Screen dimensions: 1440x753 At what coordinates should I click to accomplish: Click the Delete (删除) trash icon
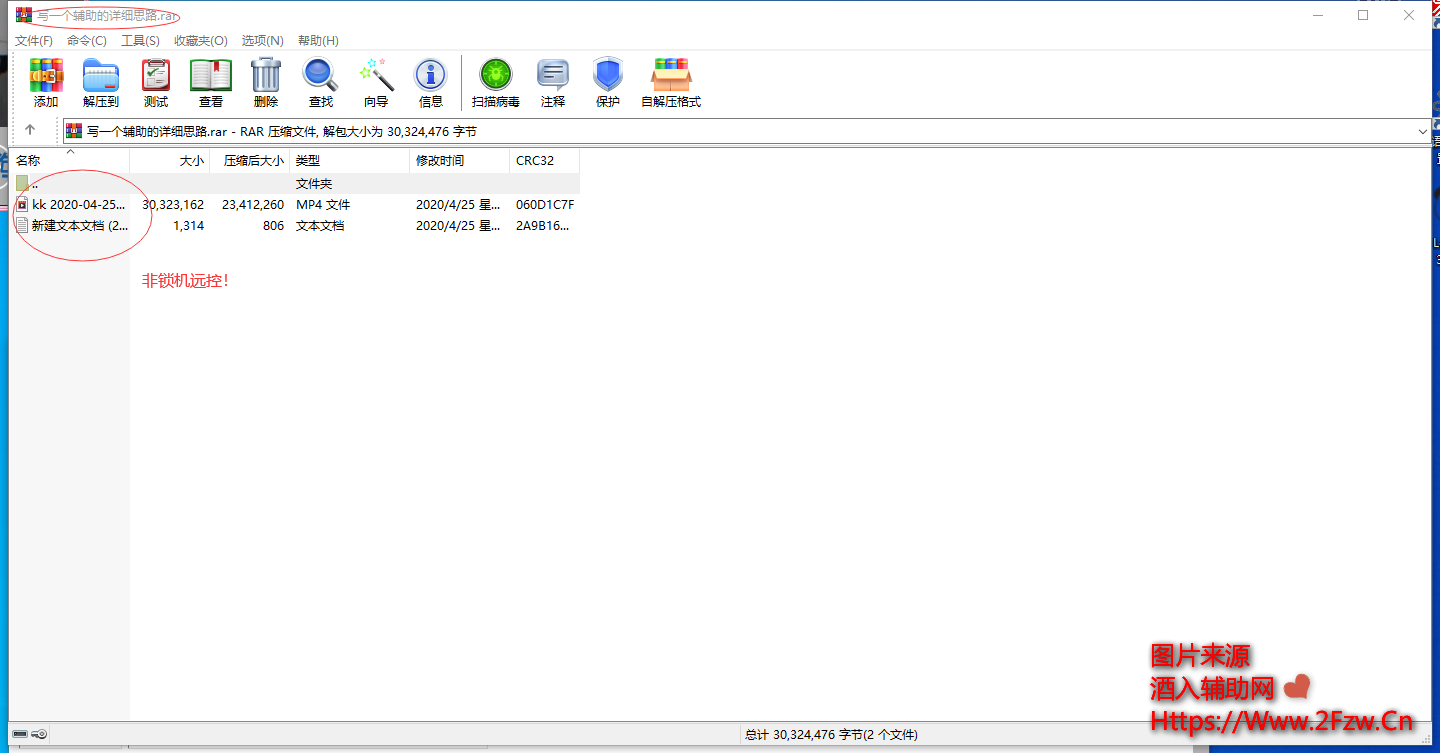coord(266,76)
